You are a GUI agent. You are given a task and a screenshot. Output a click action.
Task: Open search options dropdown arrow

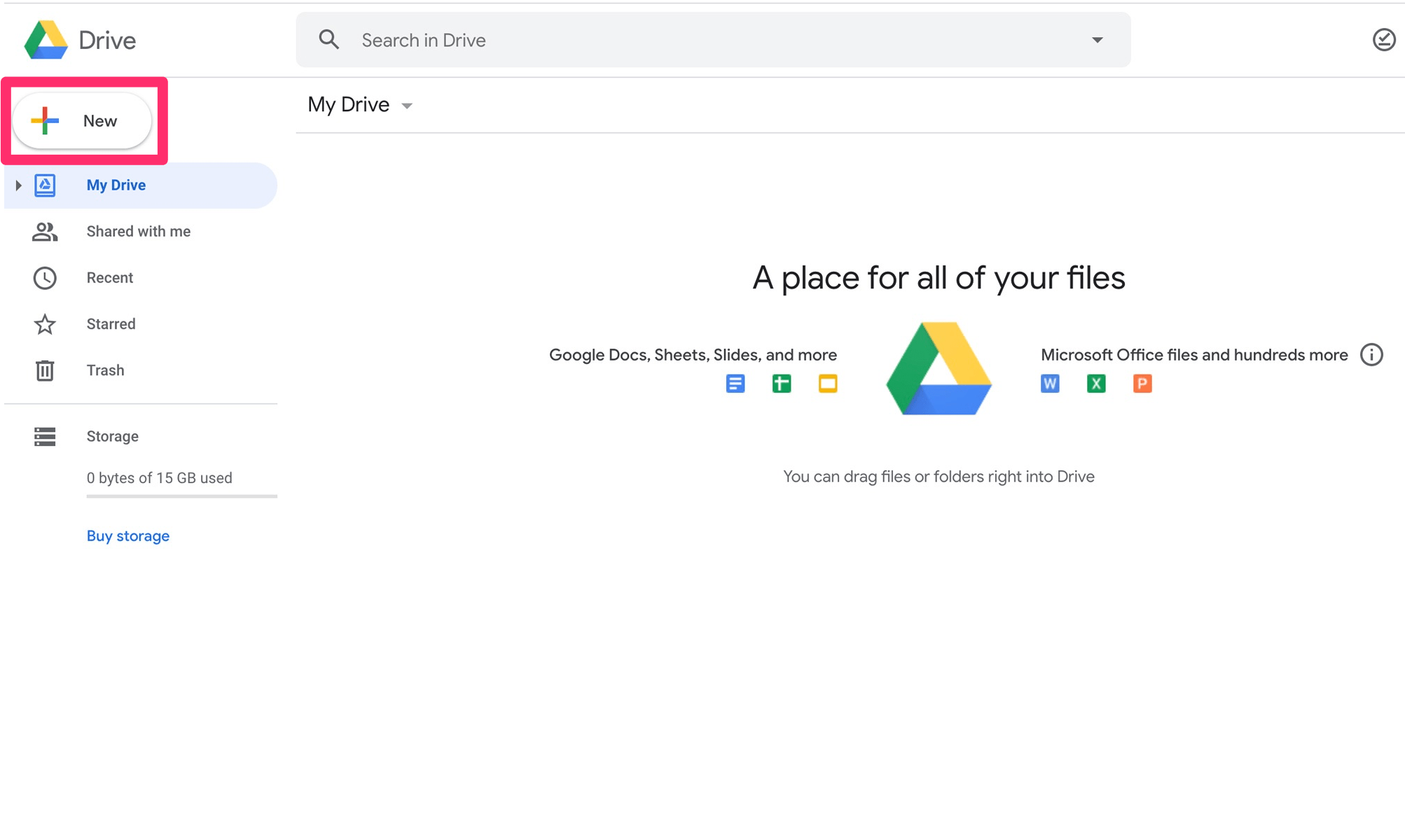click(1097, 40)
